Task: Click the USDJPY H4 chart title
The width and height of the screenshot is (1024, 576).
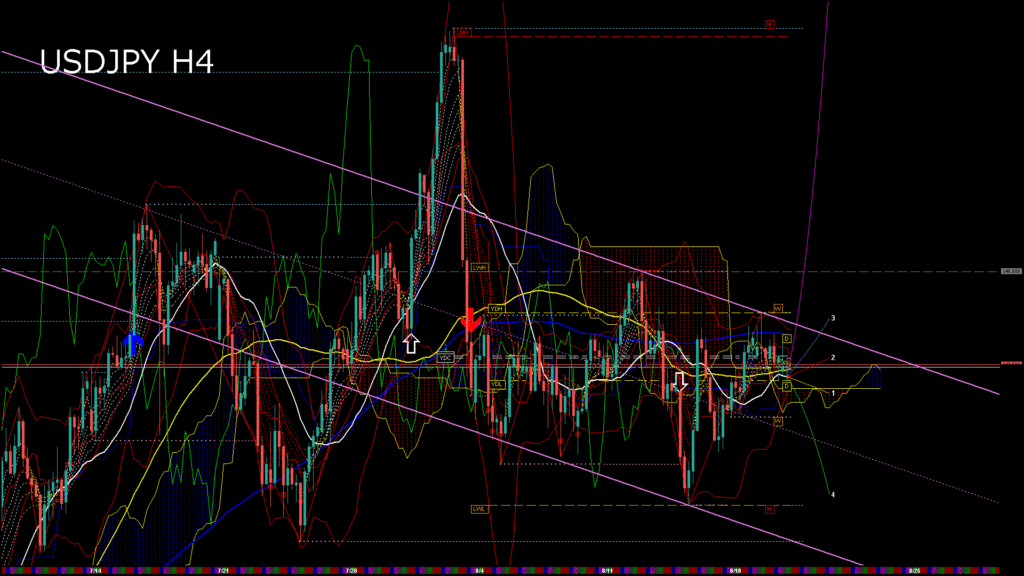Action: (126, 62)
